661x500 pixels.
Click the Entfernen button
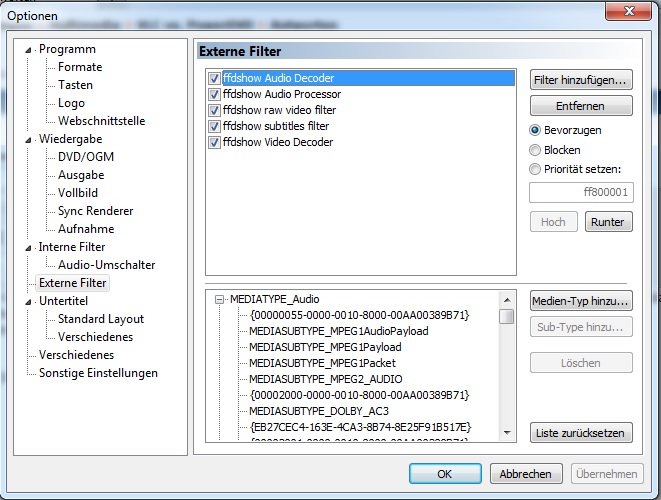tap(581, 106)
